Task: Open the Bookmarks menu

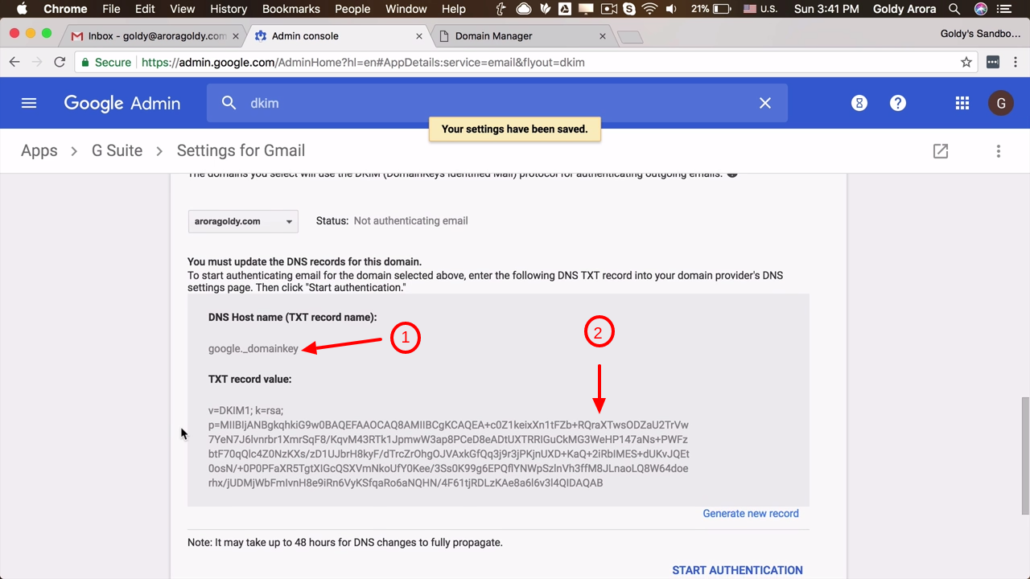Action: (x=291, y=9)
